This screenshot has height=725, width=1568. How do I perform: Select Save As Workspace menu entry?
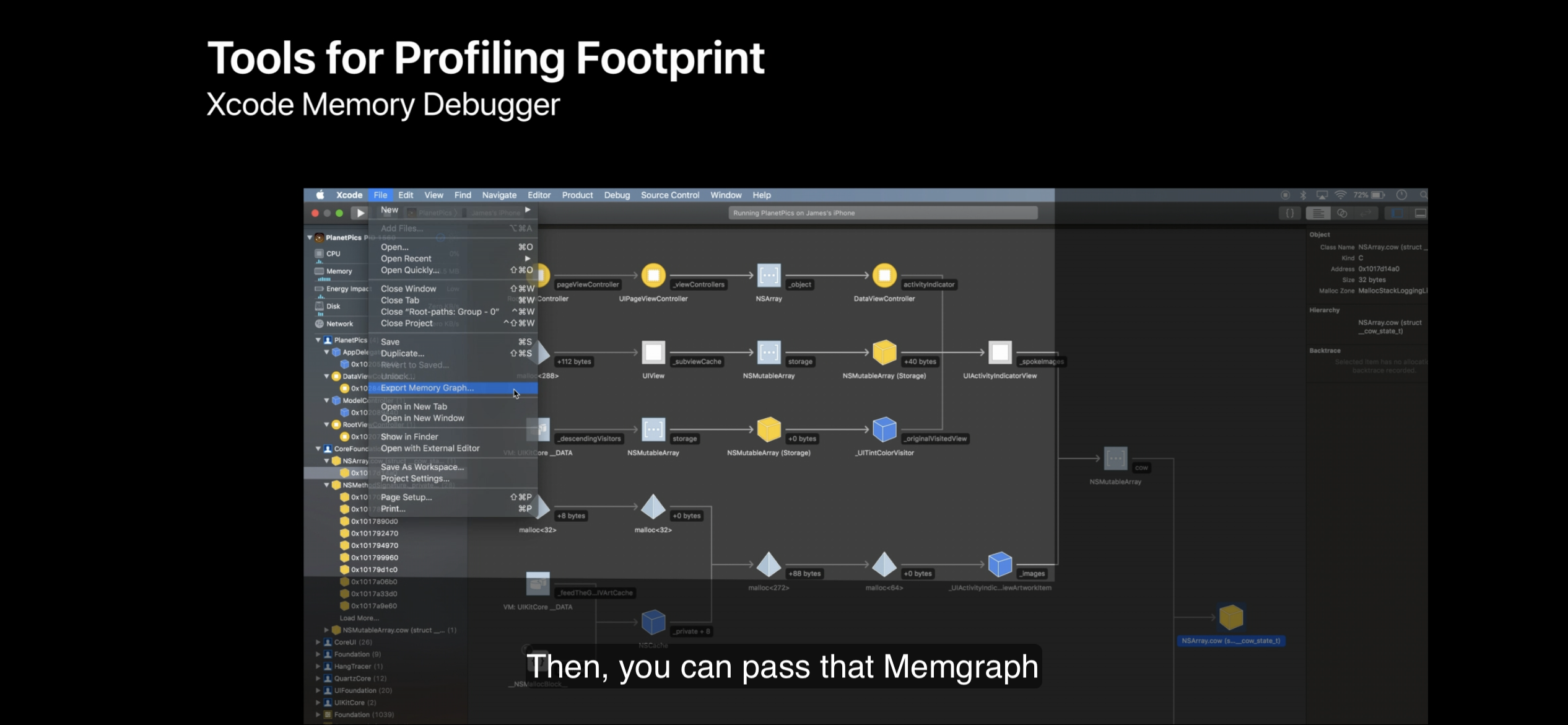click(422, 467)
